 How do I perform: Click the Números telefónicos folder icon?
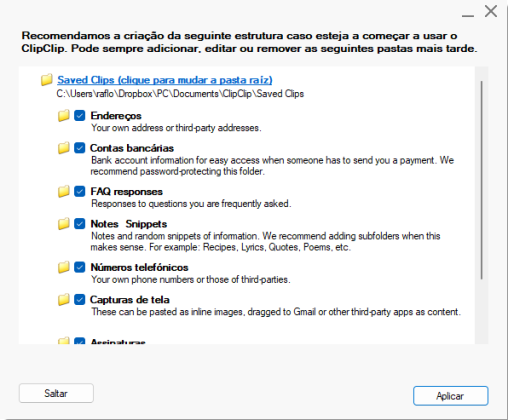(x=63, y=267)
